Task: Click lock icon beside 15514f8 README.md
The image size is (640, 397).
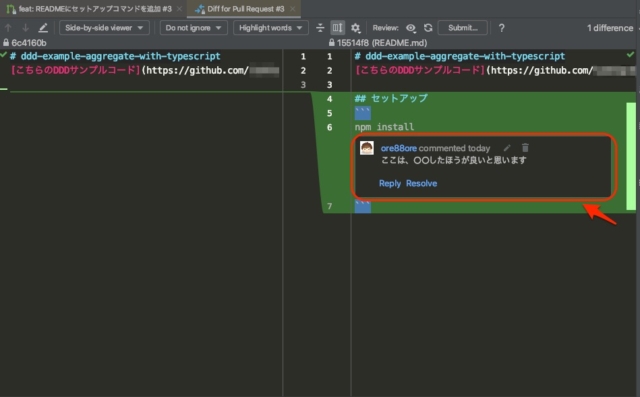Action: point(331,42)
